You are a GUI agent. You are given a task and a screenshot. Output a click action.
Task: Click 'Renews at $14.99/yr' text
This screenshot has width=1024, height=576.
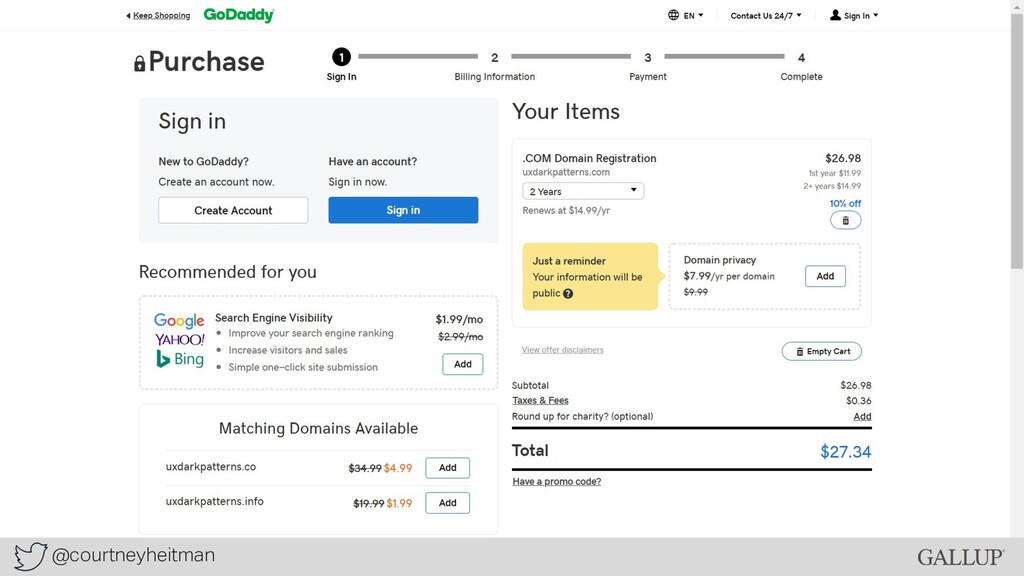tap(566, 210)
